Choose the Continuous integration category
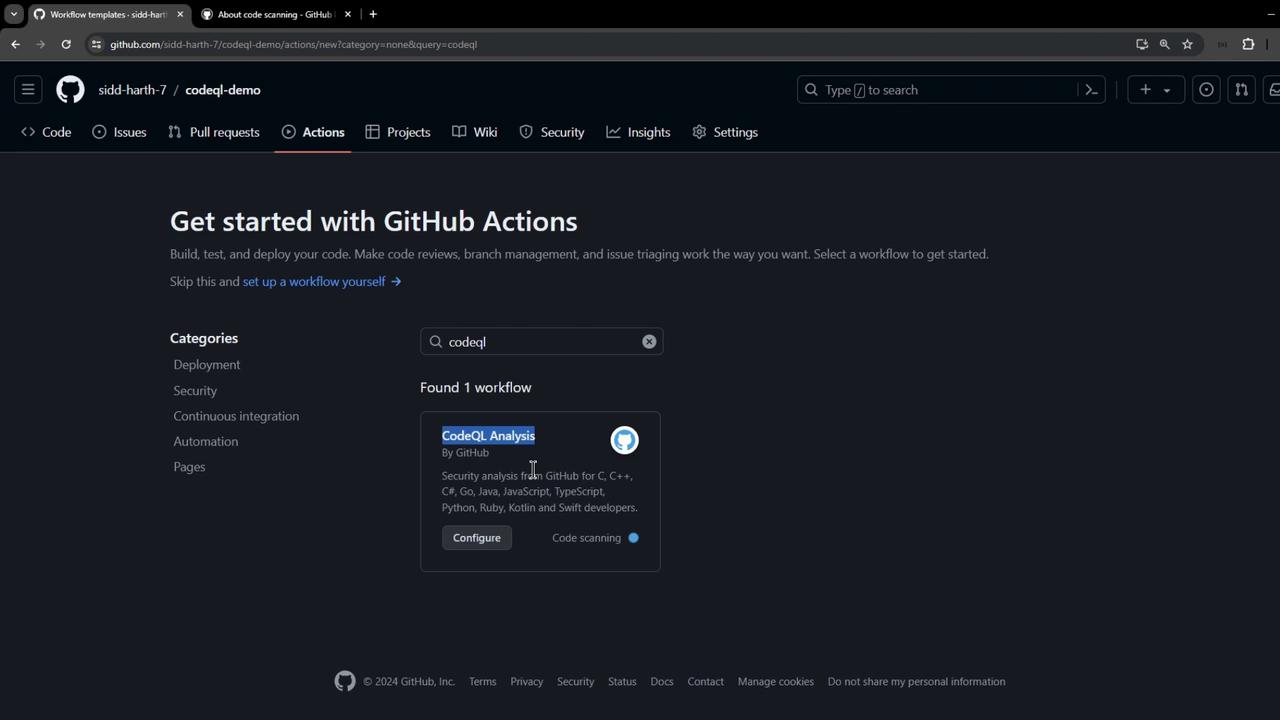 coord(236,416)
